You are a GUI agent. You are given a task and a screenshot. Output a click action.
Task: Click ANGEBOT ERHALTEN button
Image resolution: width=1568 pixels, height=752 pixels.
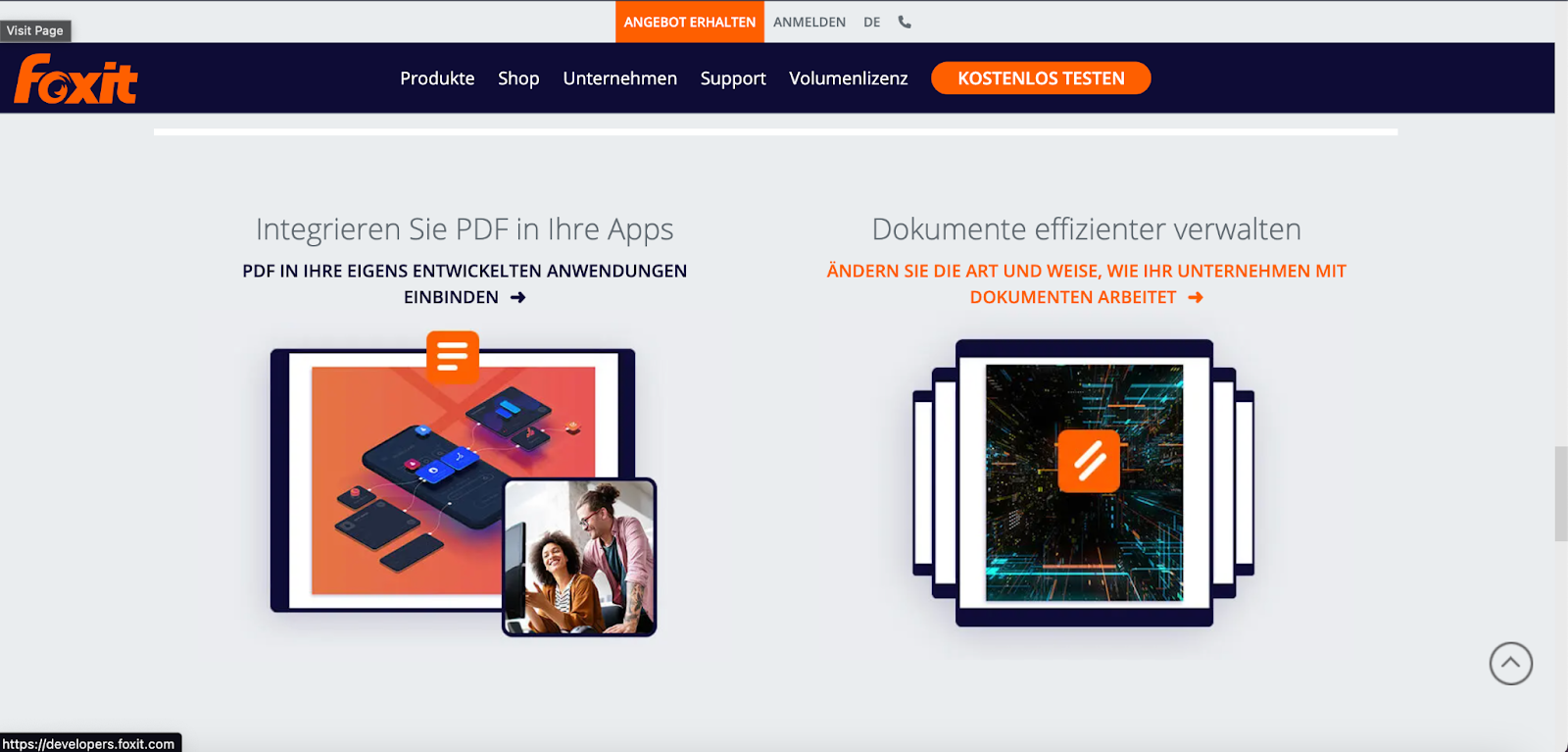[690, 22]
